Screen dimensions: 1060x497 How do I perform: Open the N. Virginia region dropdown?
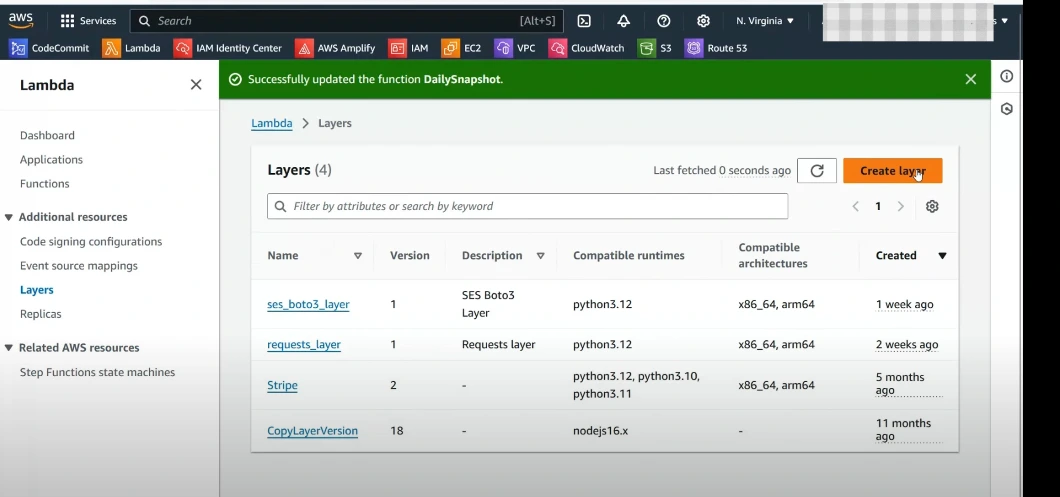coord(765,21)
